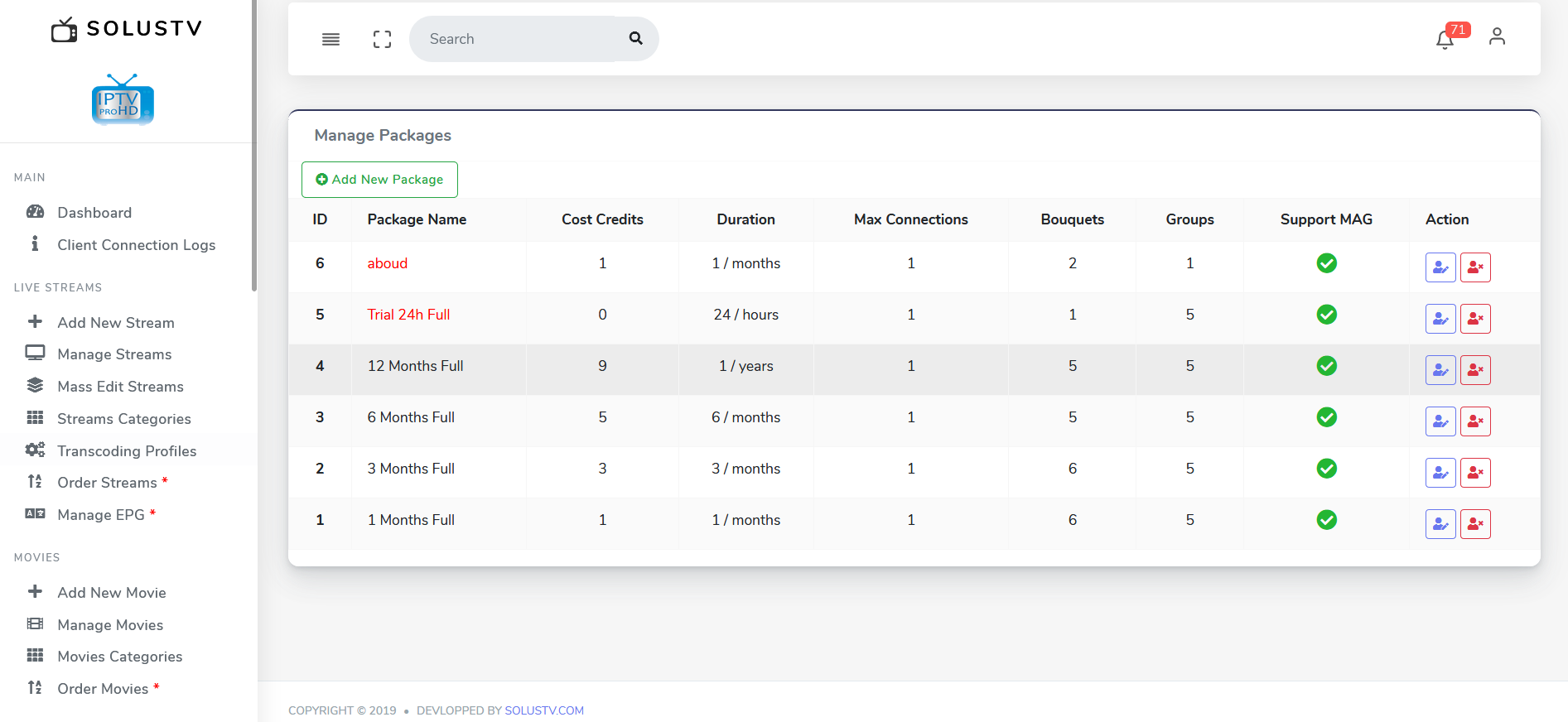Image resolution: width=1568 pixels, height=722 pixels.
Task: Click Support MAG checkmark for 3 Months Full
Action: coord(1326,469)
